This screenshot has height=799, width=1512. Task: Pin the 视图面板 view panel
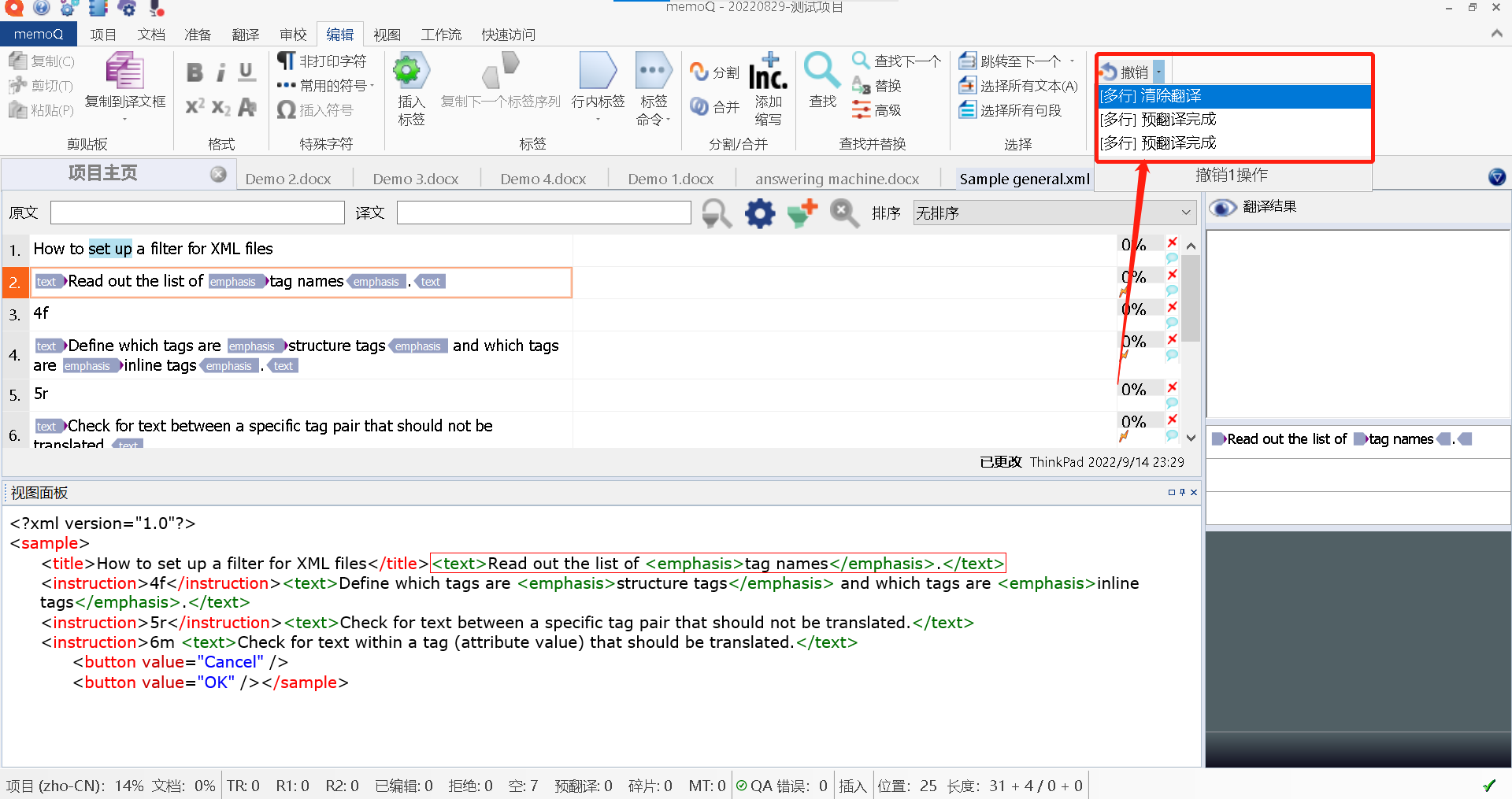coord(1182,492)
